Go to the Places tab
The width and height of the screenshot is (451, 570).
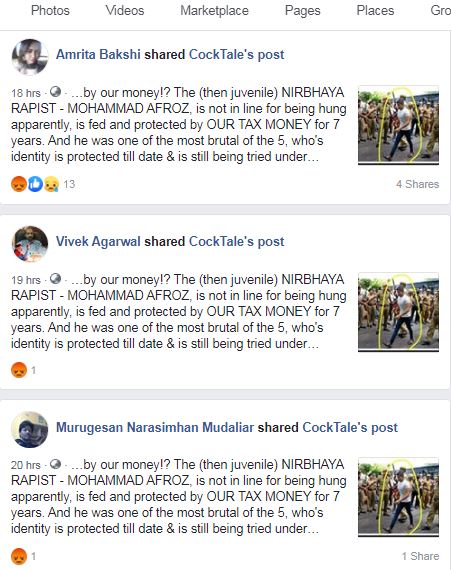point(375,11)
